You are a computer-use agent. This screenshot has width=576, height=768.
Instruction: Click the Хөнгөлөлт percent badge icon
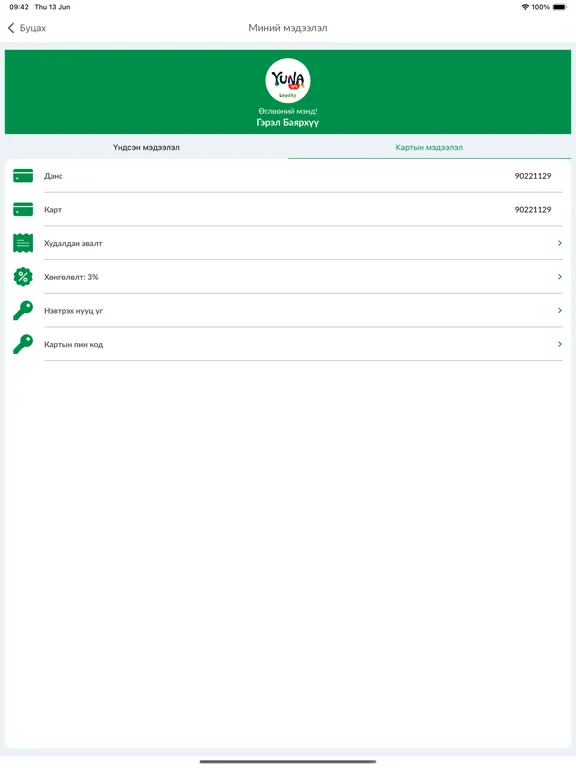click(x=23, y=277)
